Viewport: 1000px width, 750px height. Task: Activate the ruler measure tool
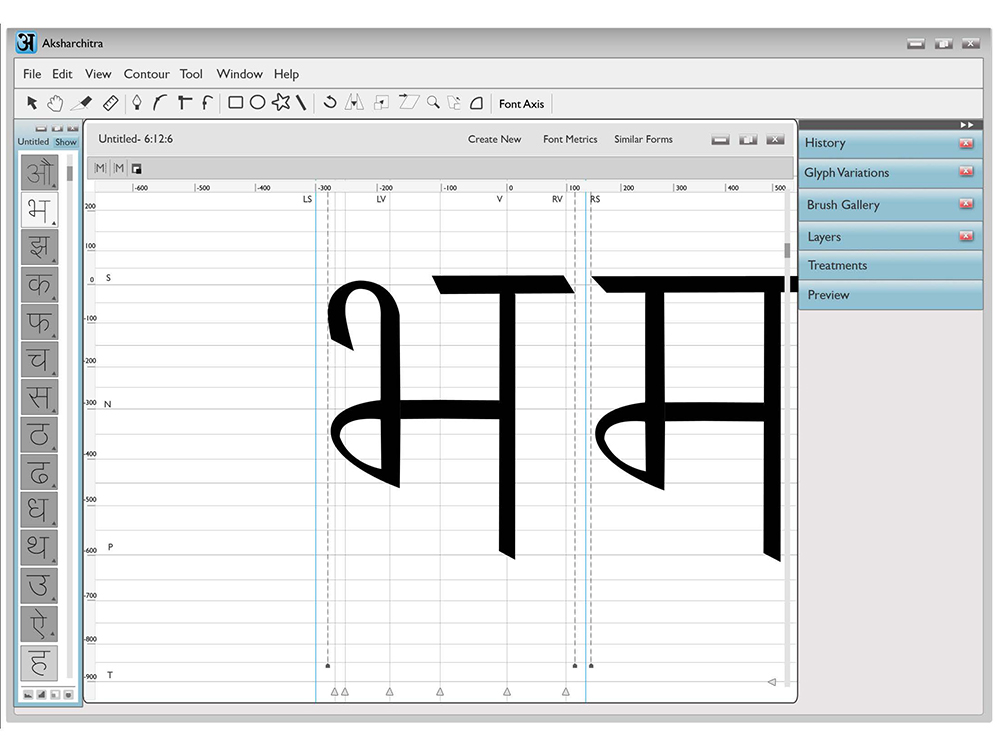click(x=110, y=103)
